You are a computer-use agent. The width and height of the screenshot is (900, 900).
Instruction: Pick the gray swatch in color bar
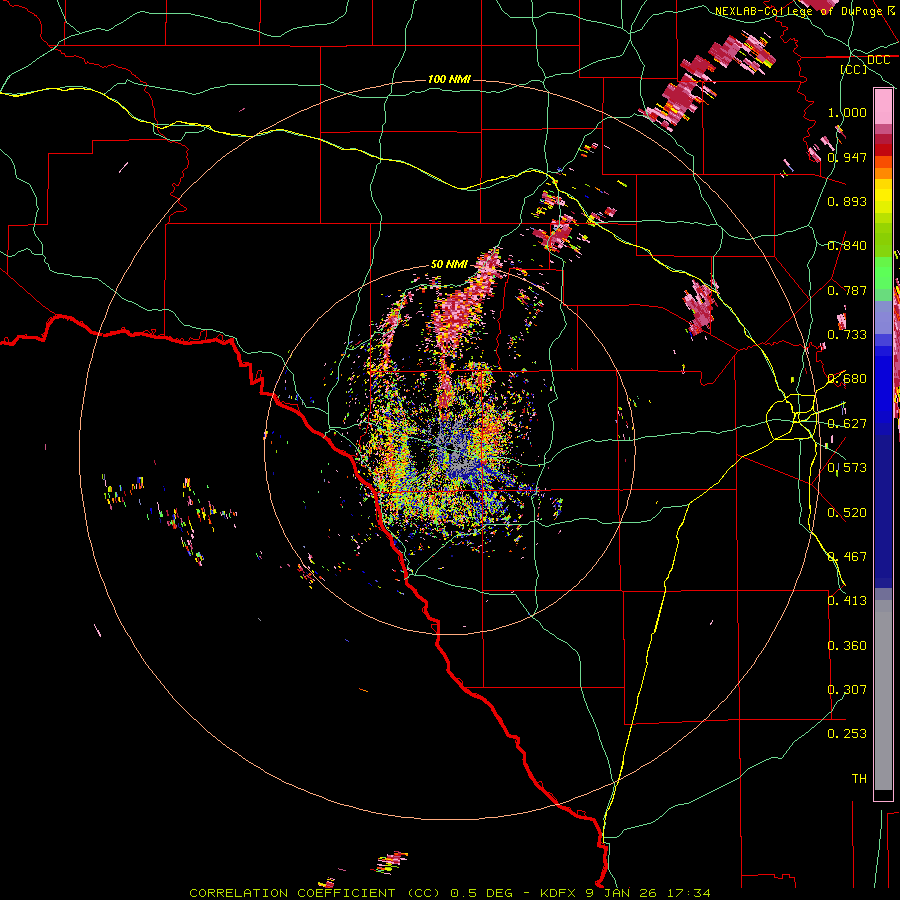[883, 695]
